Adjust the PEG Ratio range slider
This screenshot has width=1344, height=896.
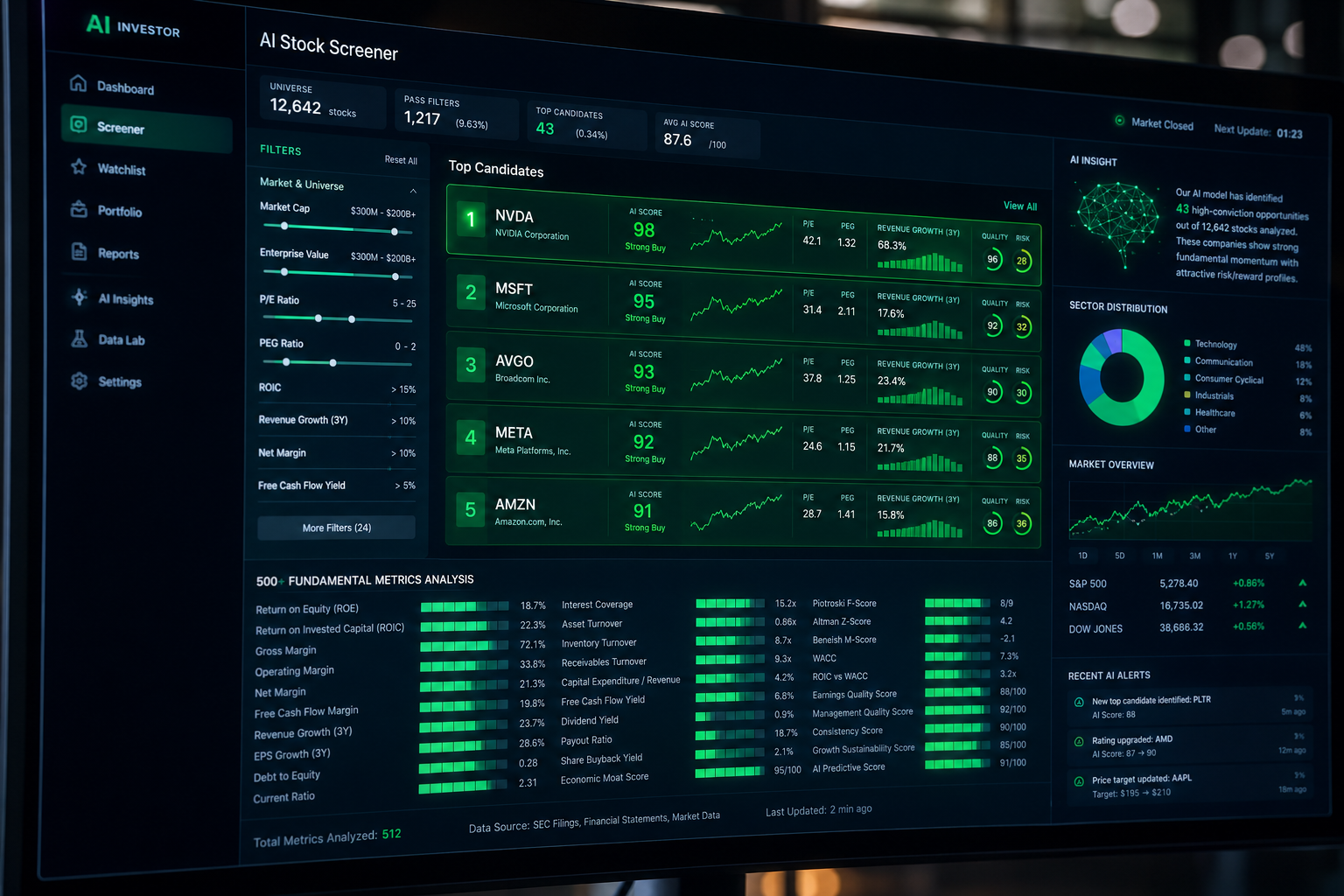point(336,362)
